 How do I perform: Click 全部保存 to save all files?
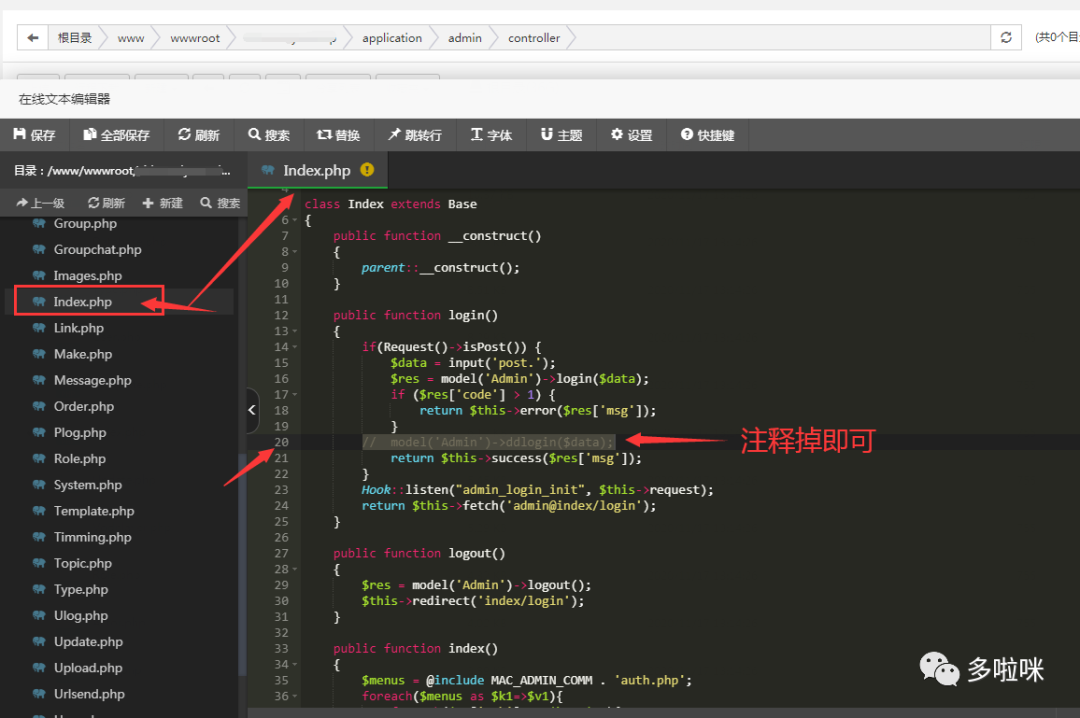(116, 135)
